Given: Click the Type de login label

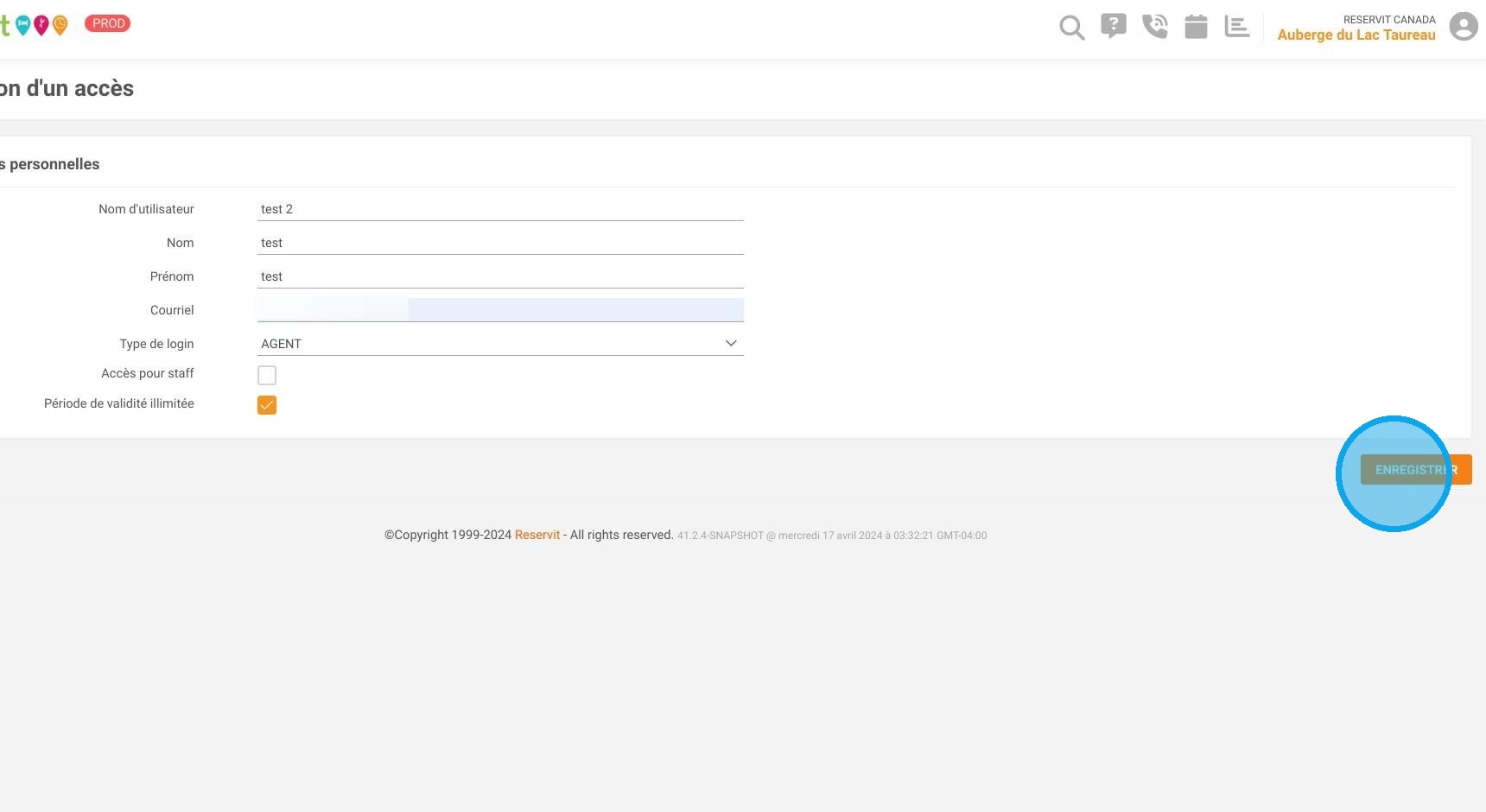Looking at the screenshot, I should [156, 344].
